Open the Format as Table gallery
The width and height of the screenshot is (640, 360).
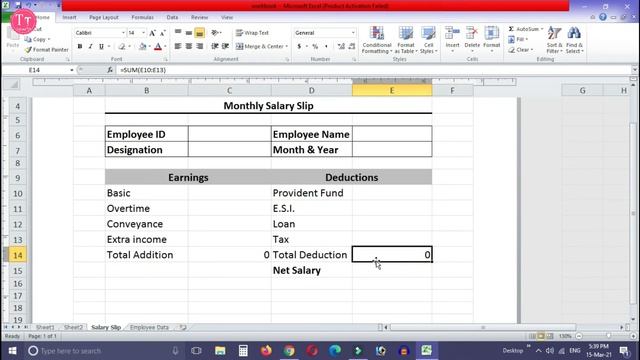click(406, 40)
